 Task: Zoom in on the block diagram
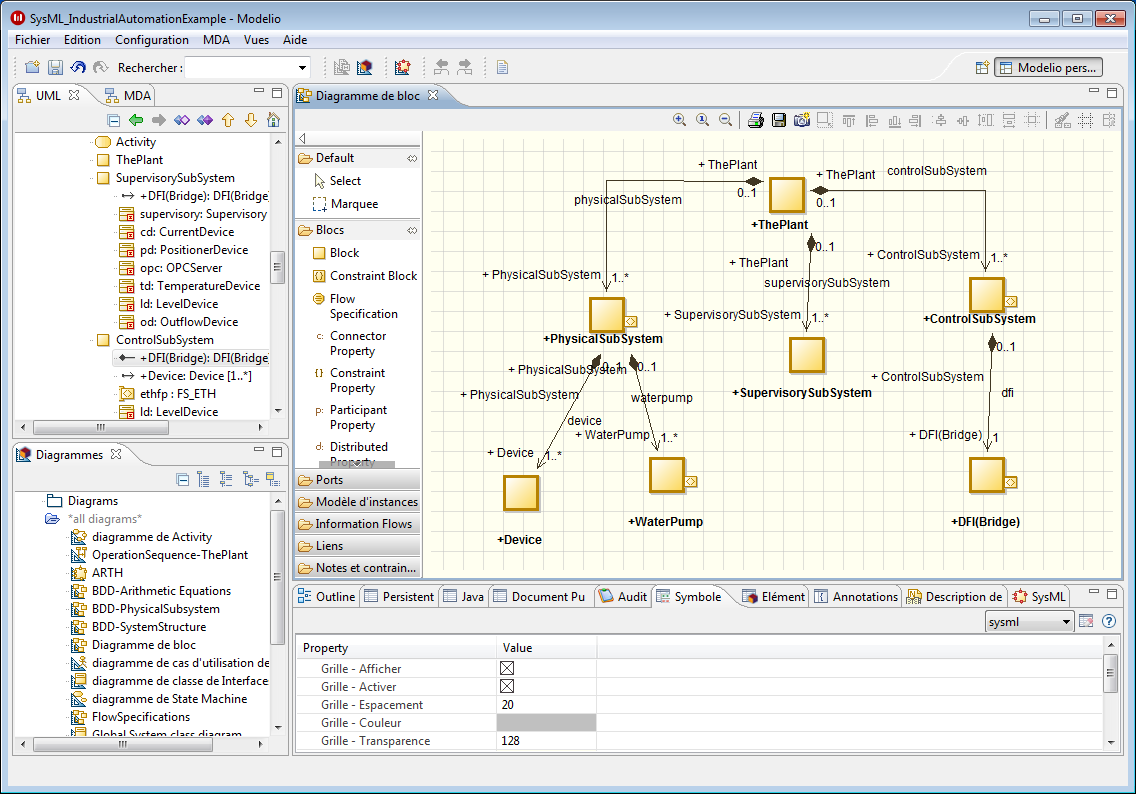(x=679, y=120)
